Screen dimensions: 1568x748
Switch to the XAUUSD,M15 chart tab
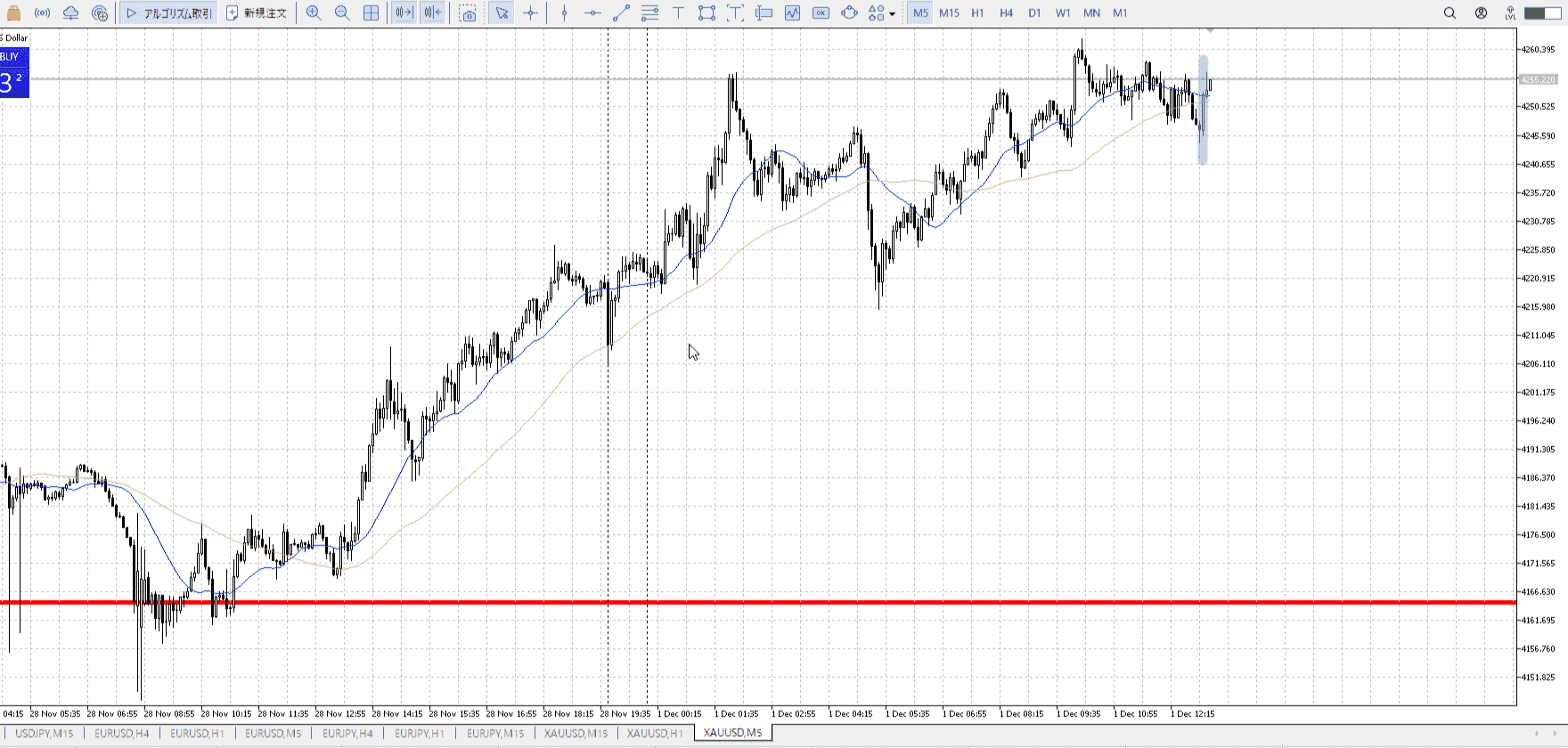pos(576,733)
